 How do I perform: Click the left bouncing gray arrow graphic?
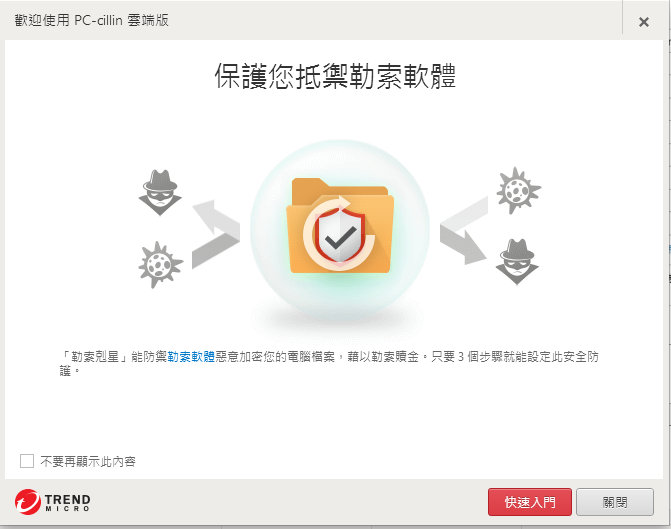pyautogui.click(x=216, y=234)
